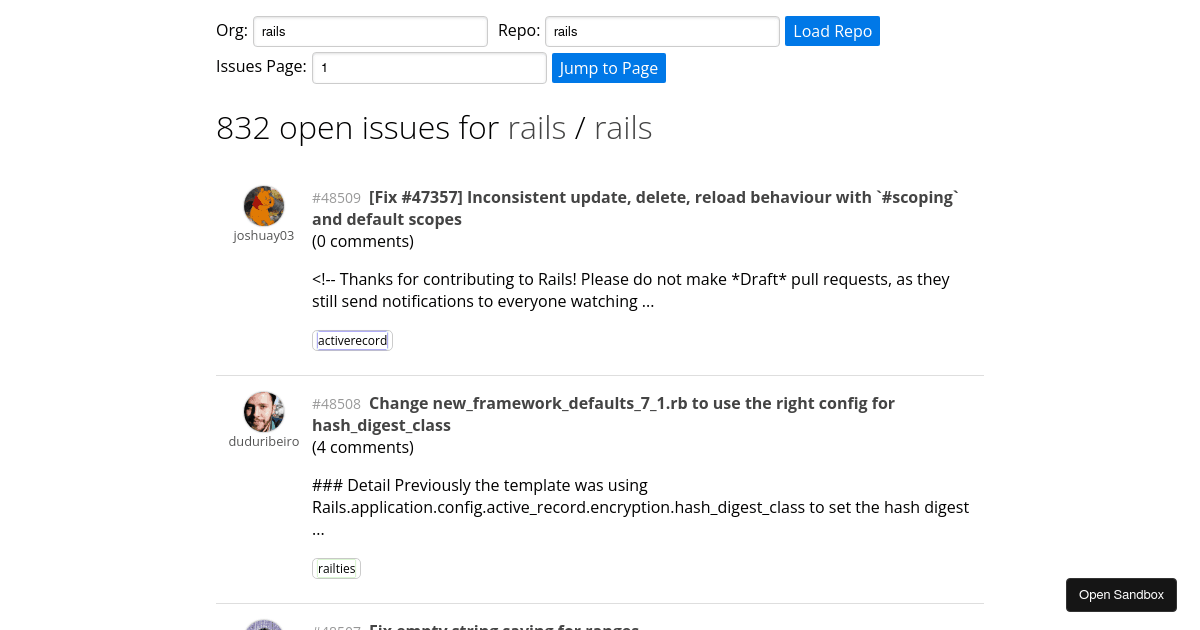Click the '(4 comments)' text under issue #48508
1200x630 pixels.
click(363, 447)
